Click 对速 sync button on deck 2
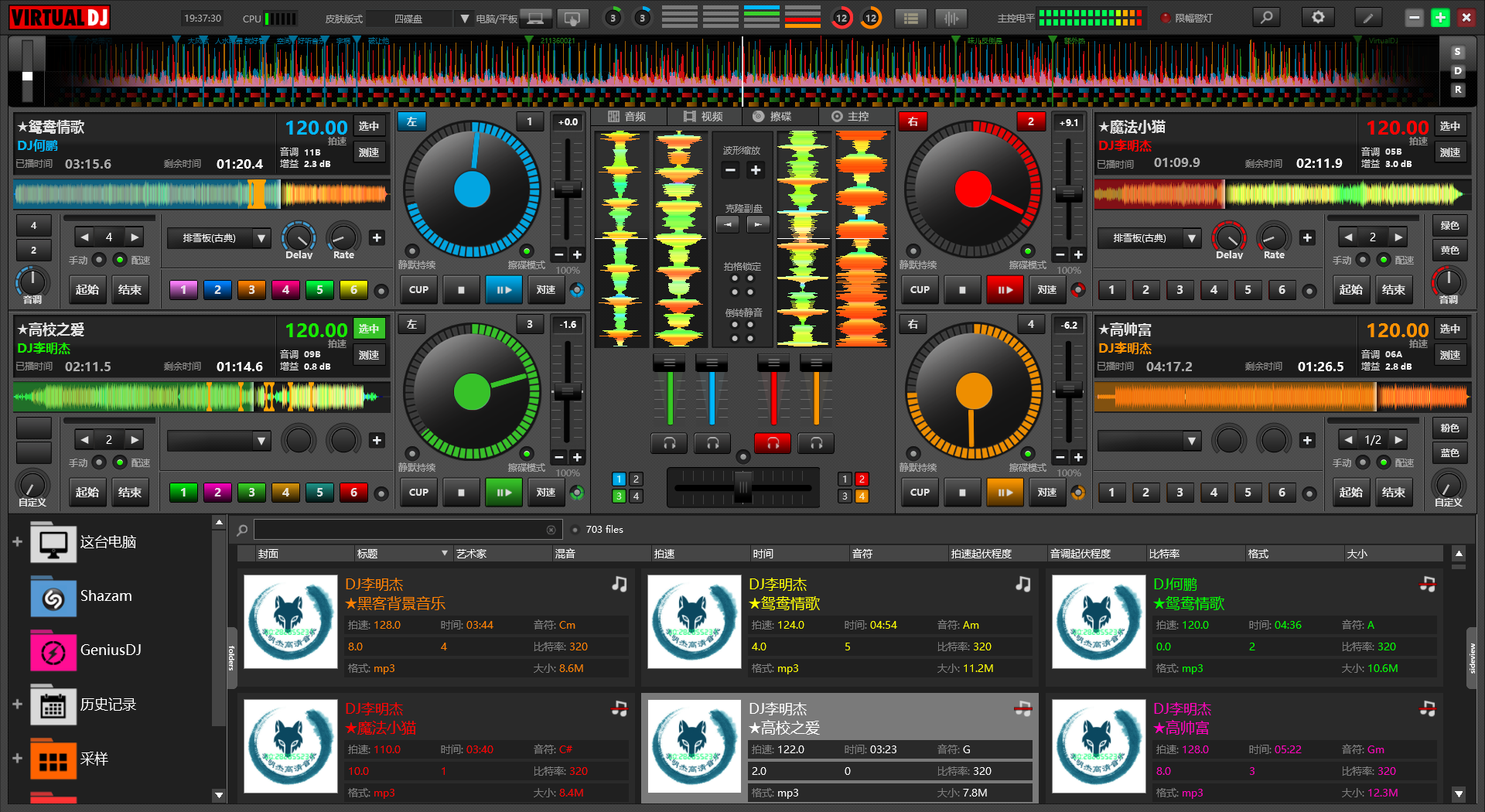Screen dimensions: 1485x812 1047,290
